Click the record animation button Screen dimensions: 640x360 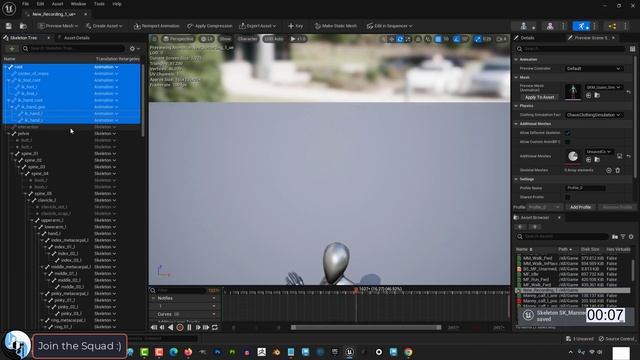click(180, 327)
